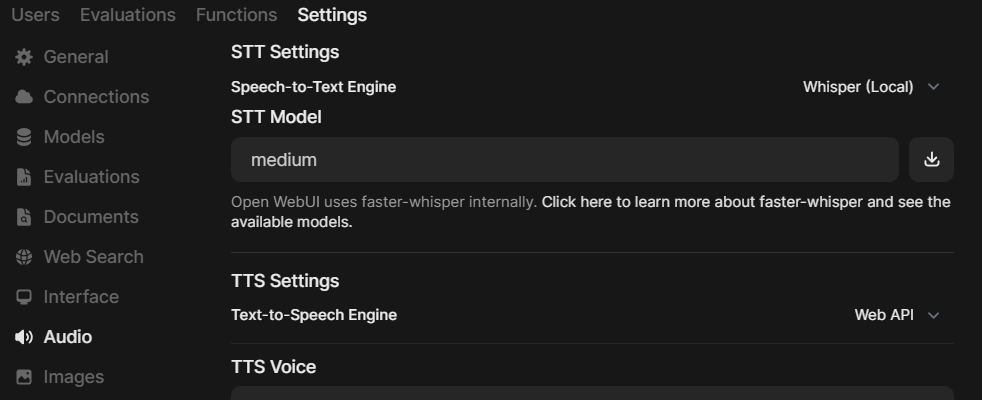Switch to the Functions tab

pyautogui.click(x=236, y=15)
